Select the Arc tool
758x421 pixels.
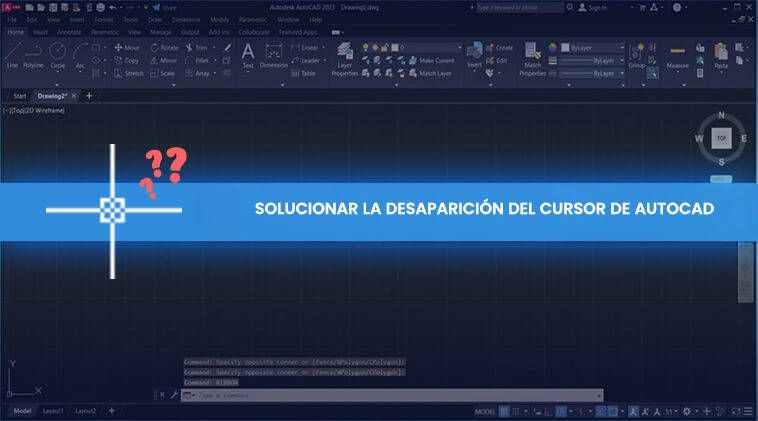click(80, 55)
